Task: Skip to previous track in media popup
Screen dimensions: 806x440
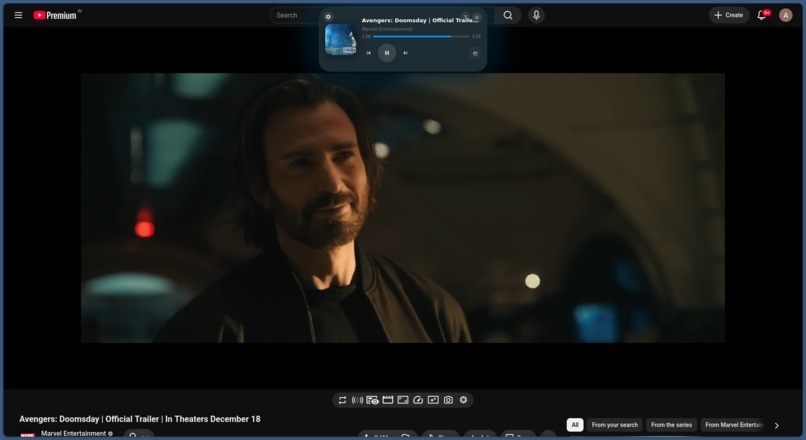Action: click(x=369, y=53)
